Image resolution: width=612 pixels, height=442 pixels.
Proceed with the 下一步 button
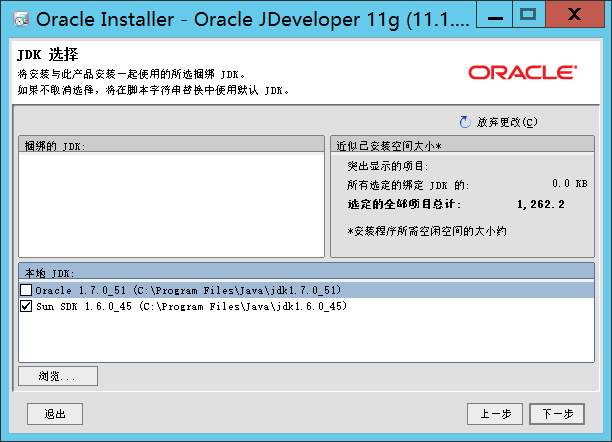557,414
